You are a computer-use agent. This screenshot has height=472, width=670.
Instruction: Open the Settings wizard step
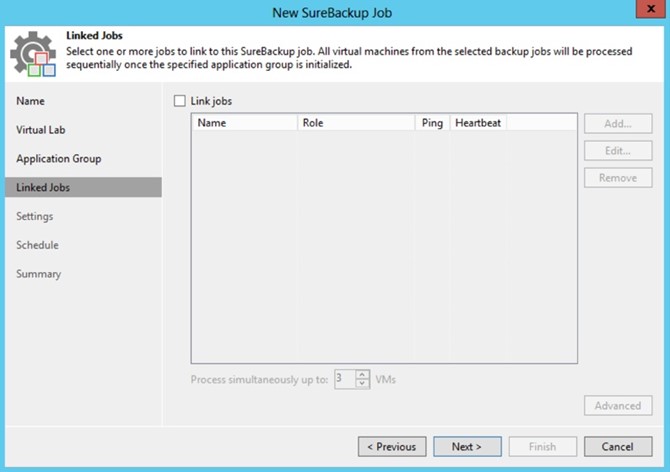pyautogui.click(x=35, y=217)
